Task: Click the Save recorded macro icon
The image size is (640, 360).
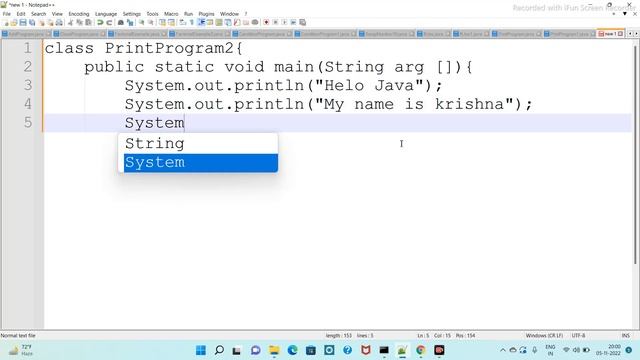Action: (x=302, y=22)
